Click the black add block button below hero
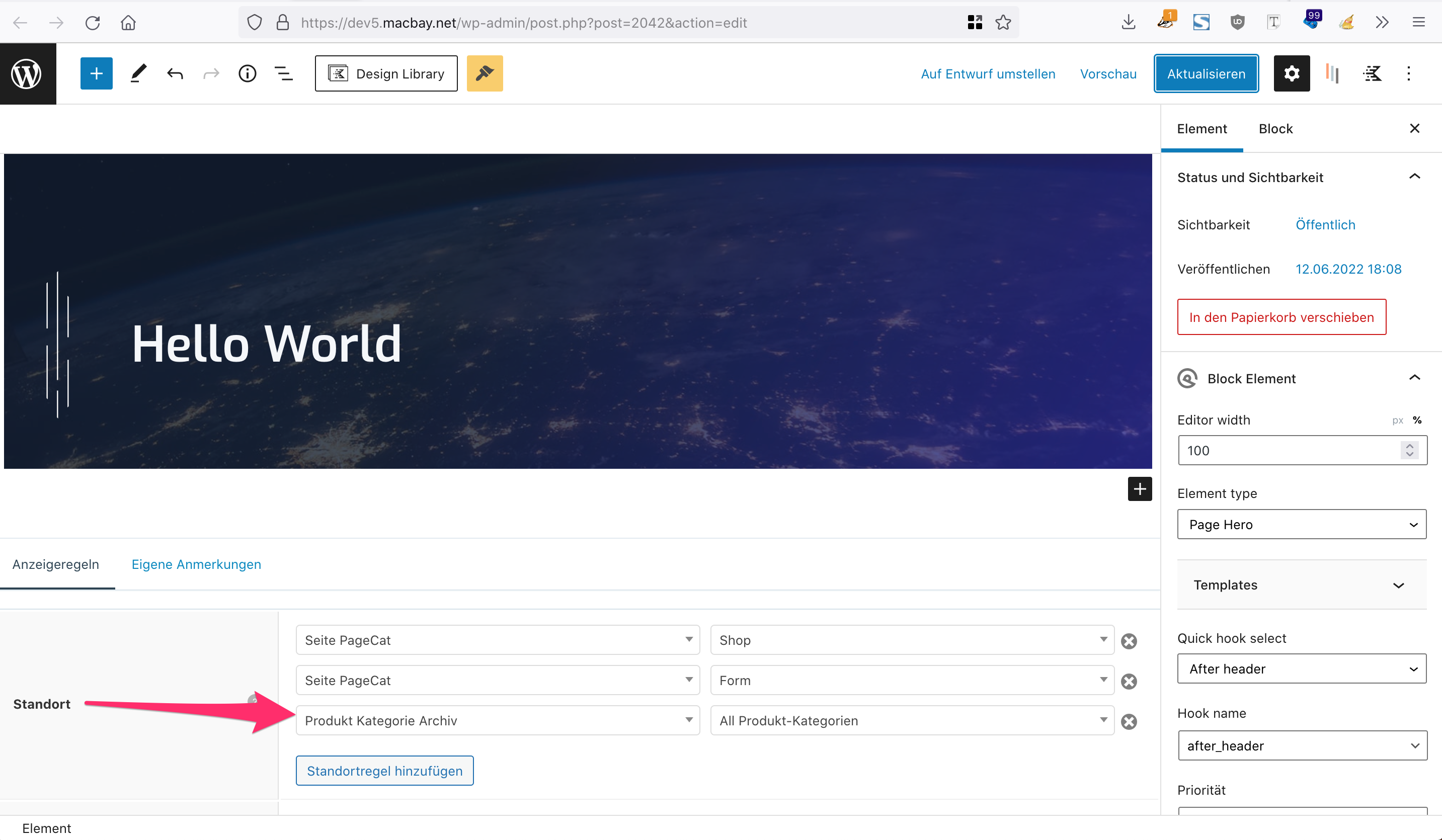 1139,489
